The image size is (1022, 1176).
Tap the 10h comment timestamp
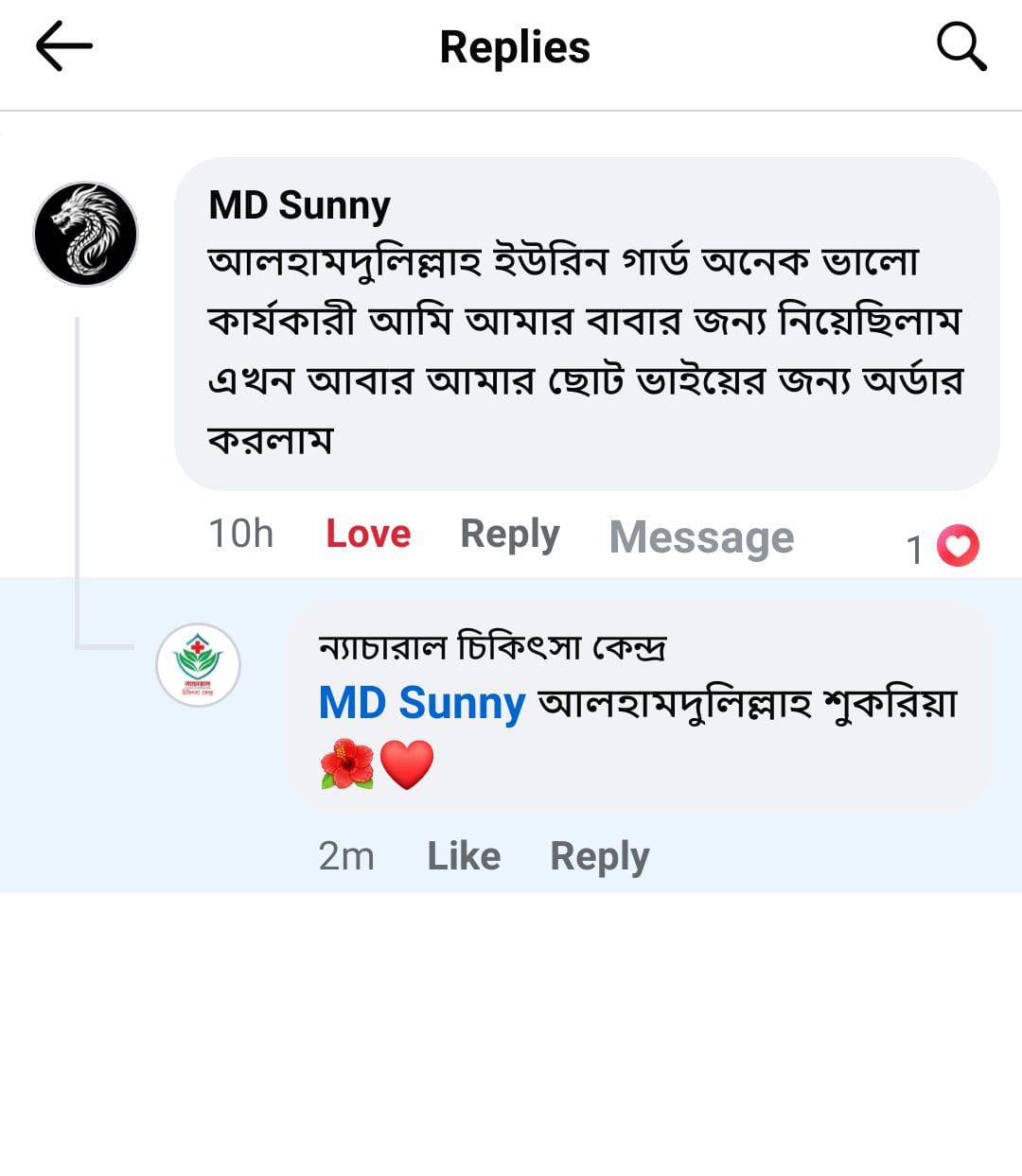pyautogui.click(x=240, y=534)
